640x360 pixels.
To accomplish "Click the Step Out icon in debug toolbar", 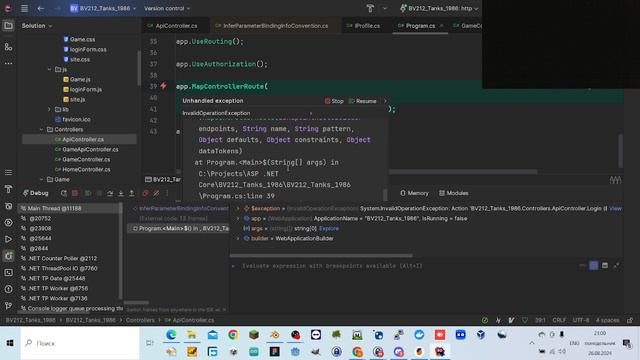I will [131, 193].
